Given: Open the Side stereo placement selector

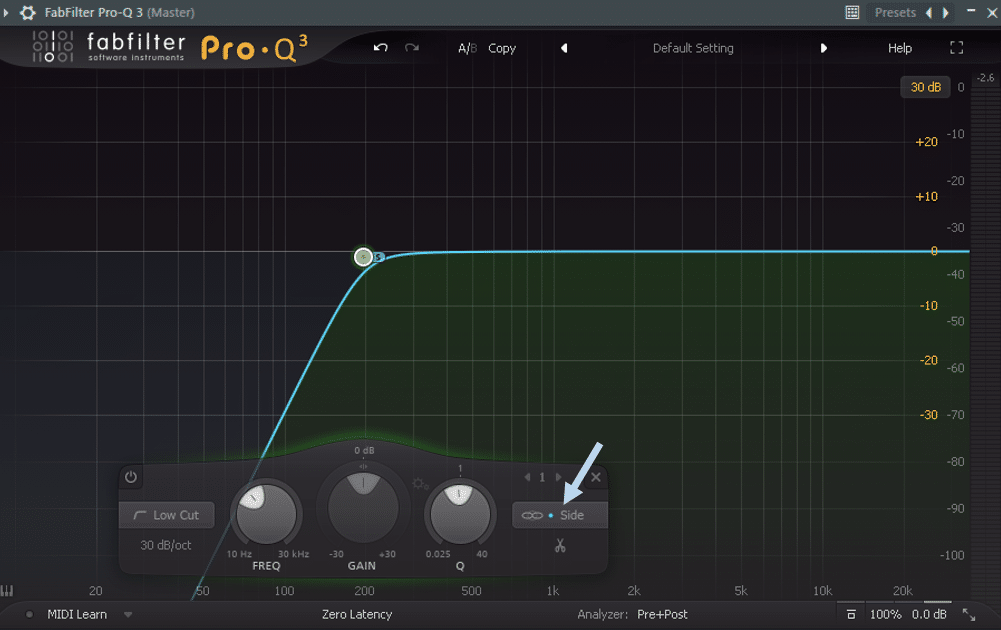Looking at the screenshot, I should (560, 515).
